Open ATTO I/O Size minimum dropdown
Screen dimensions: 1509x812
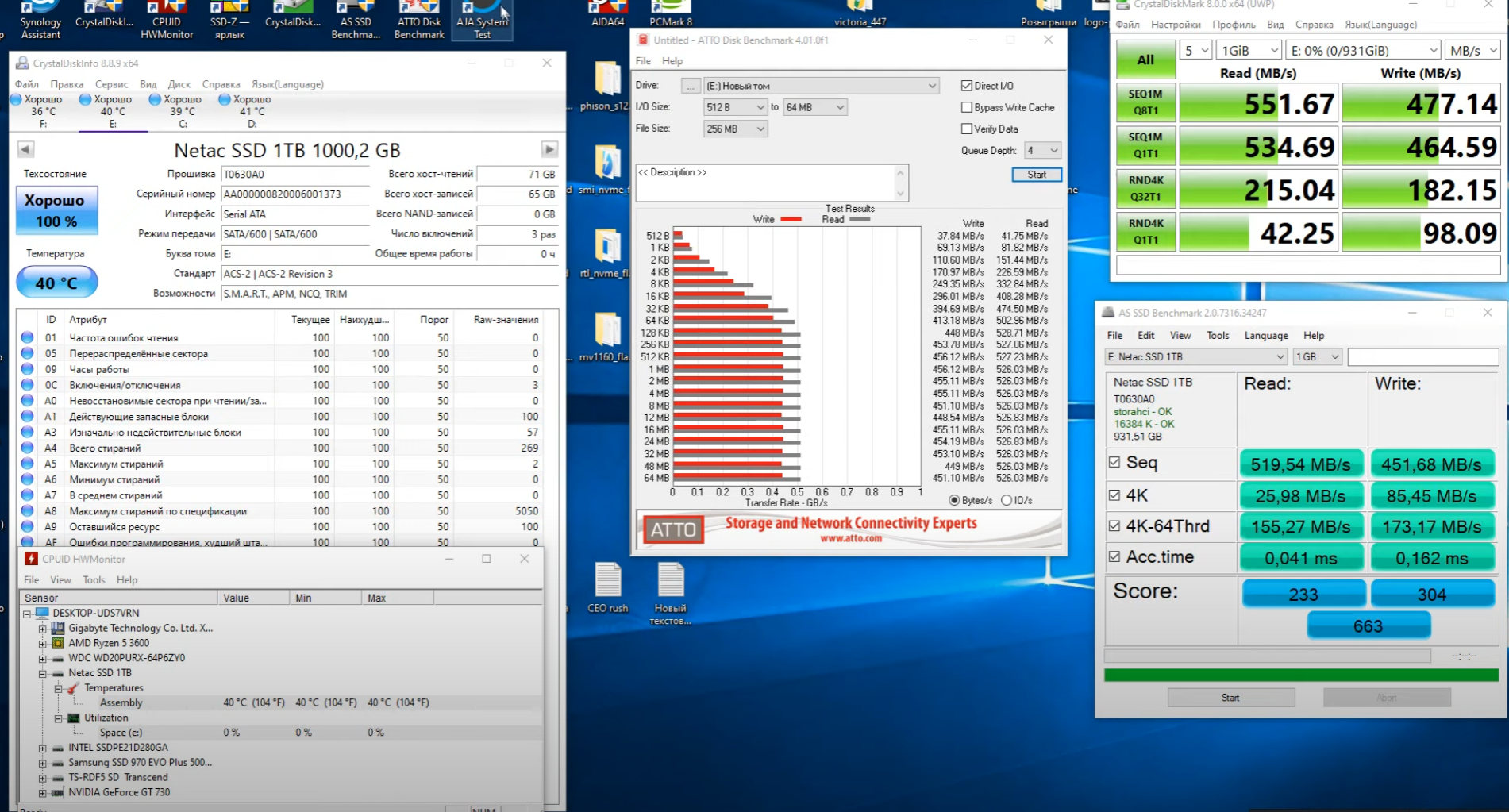point(735,107)
